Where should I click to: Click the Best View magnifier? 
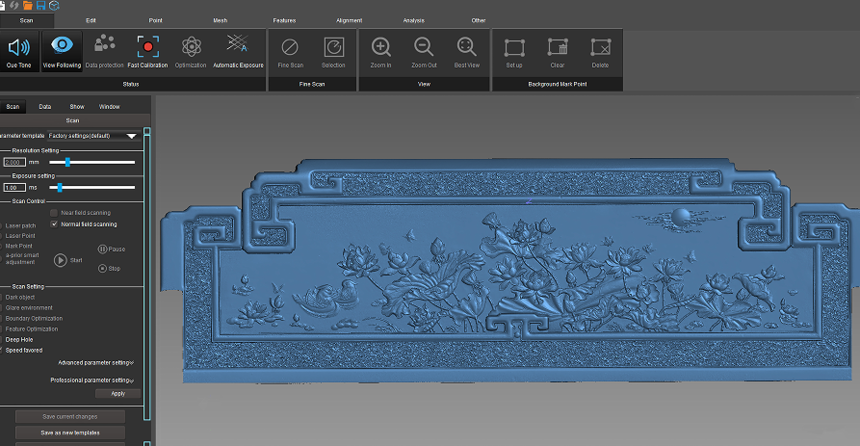[467, 47]
